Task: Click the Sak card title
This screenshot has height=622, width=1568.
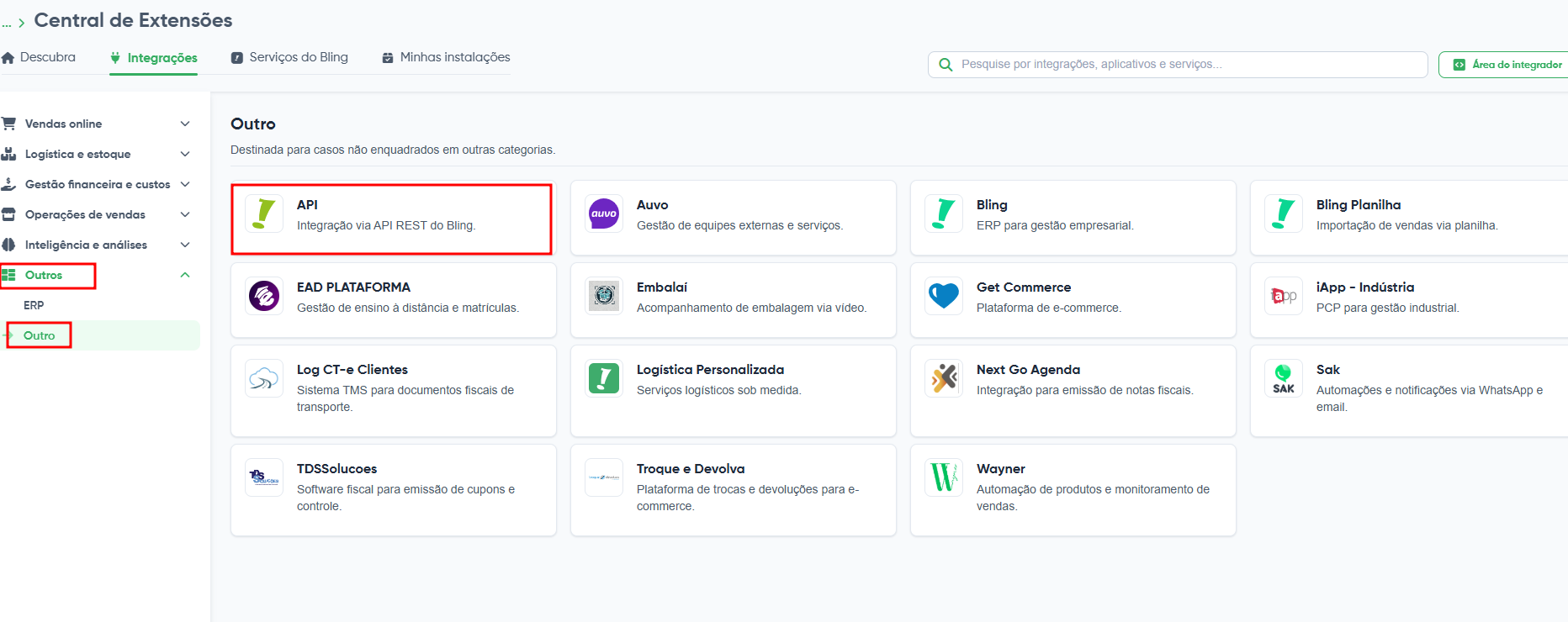Action: tap(1327, 370)
